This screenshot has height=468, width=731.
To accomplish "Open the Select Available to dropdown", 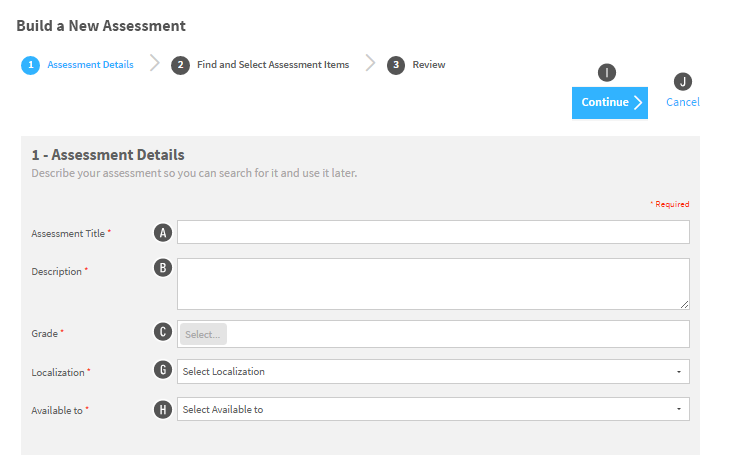I will [433, 409].
